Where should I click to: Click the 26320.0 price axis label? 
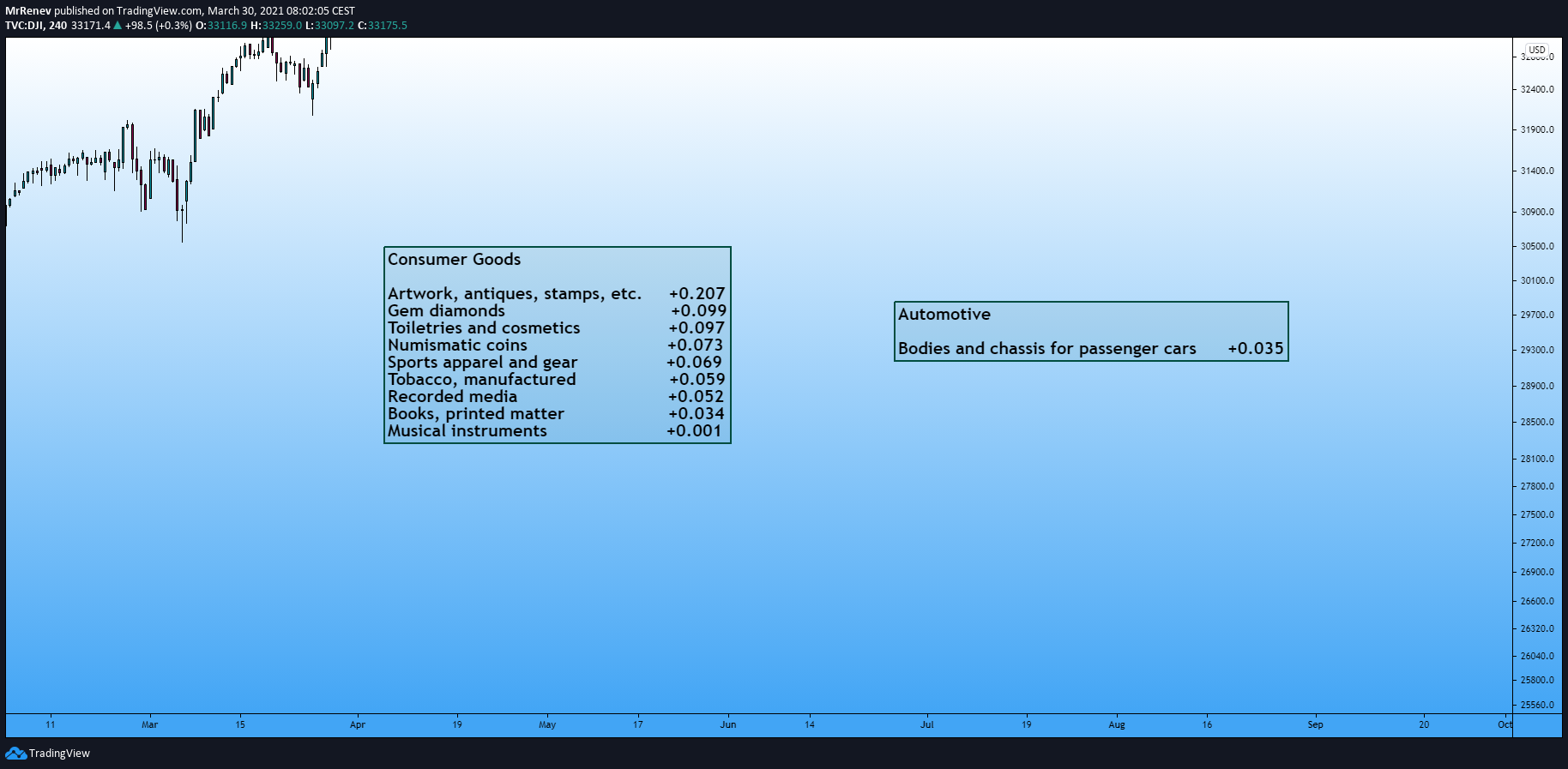click(x=1537, y=628)
